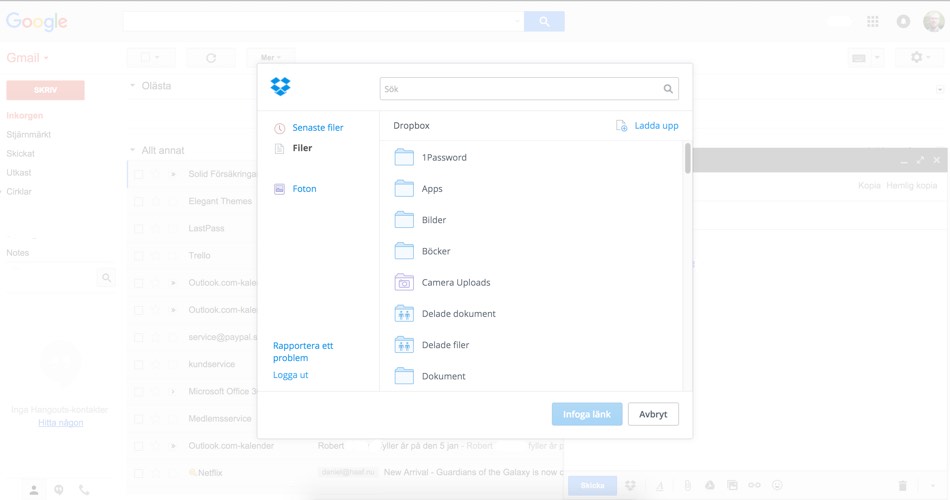Search the Hangouts contacts magnifier
The height and width of the screenshot is (500, 950).
106,278
